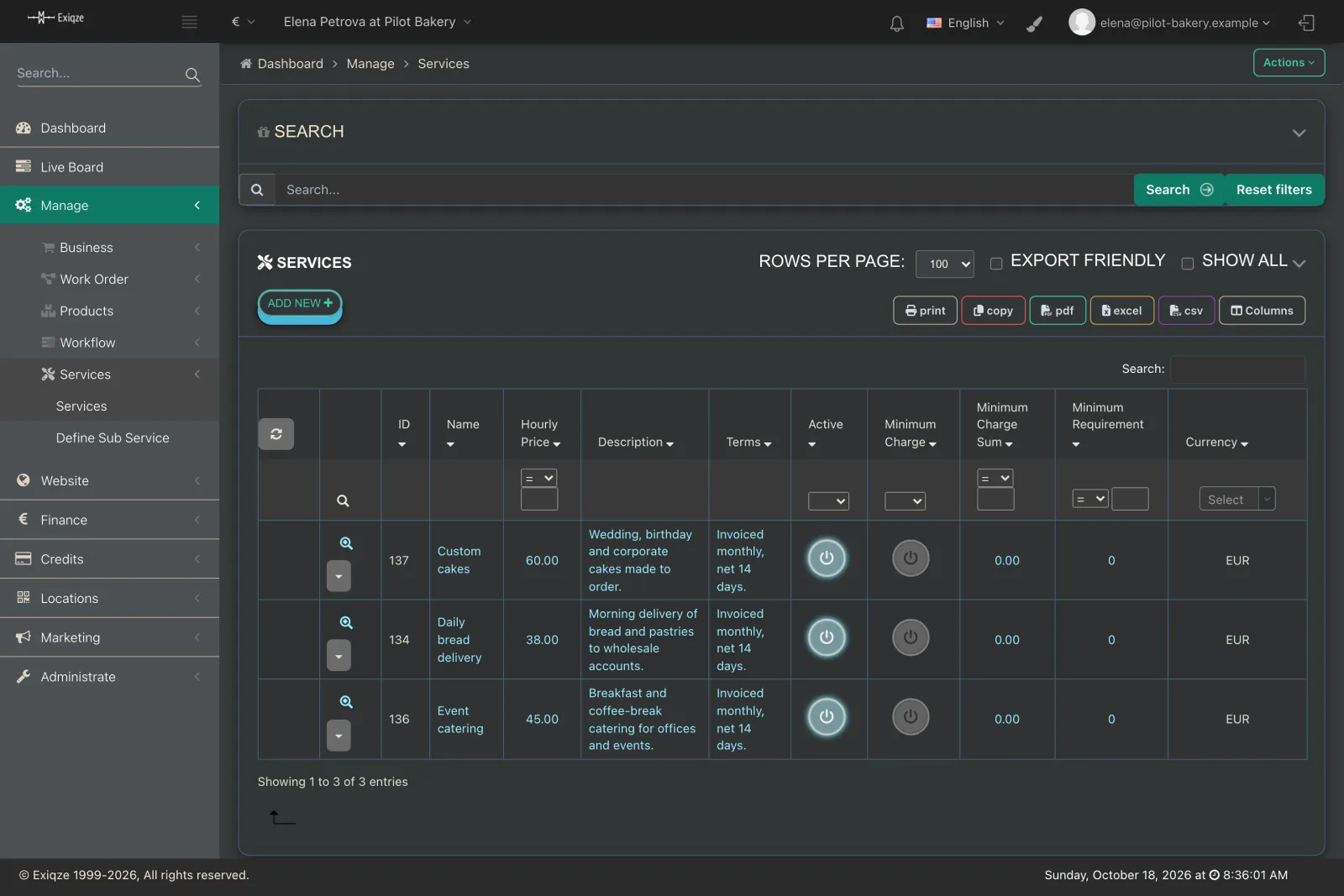Toggle Active for Daily bread delivery

[827, 637]
